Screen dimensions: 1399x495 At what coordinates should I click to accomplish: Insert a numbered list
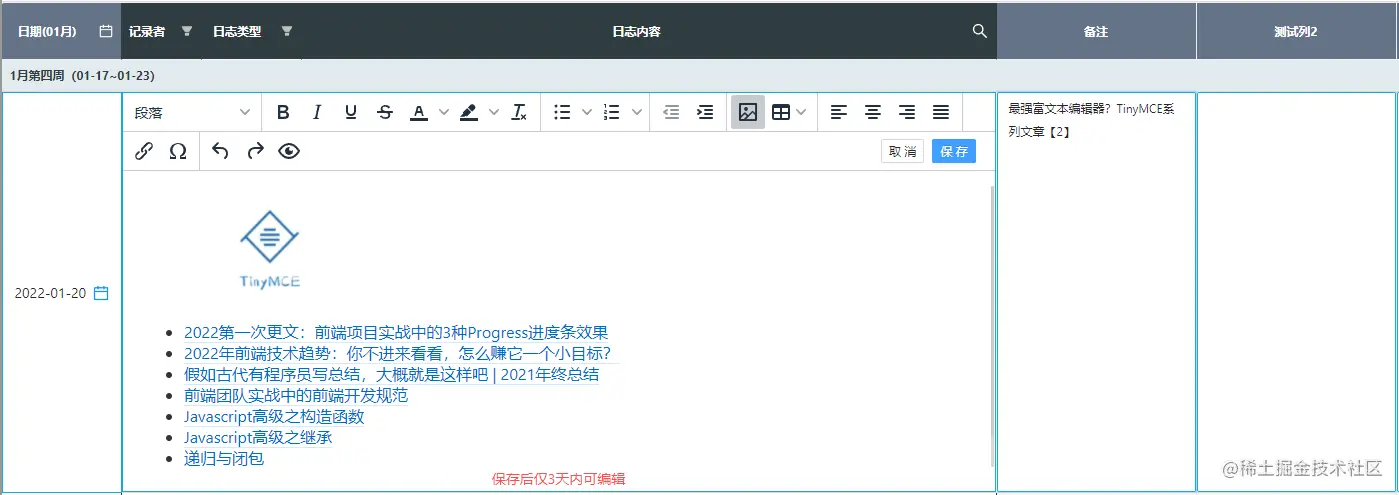tap(612, 112)
